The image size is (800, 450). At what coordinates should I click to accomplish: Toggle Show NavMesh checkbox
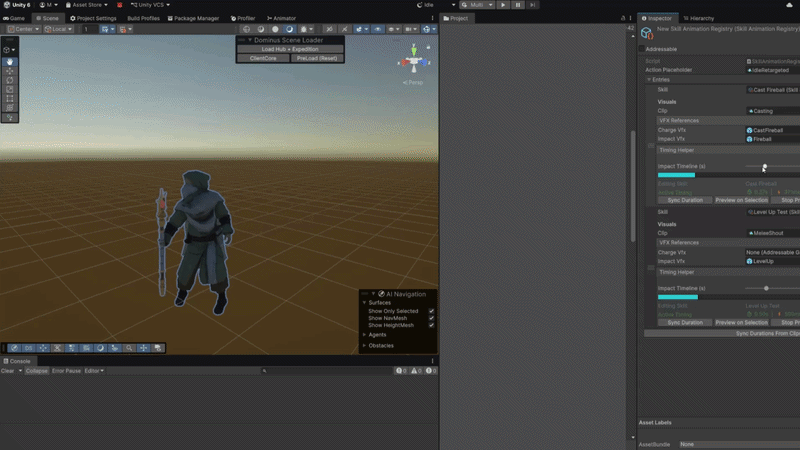coord(431,318)
